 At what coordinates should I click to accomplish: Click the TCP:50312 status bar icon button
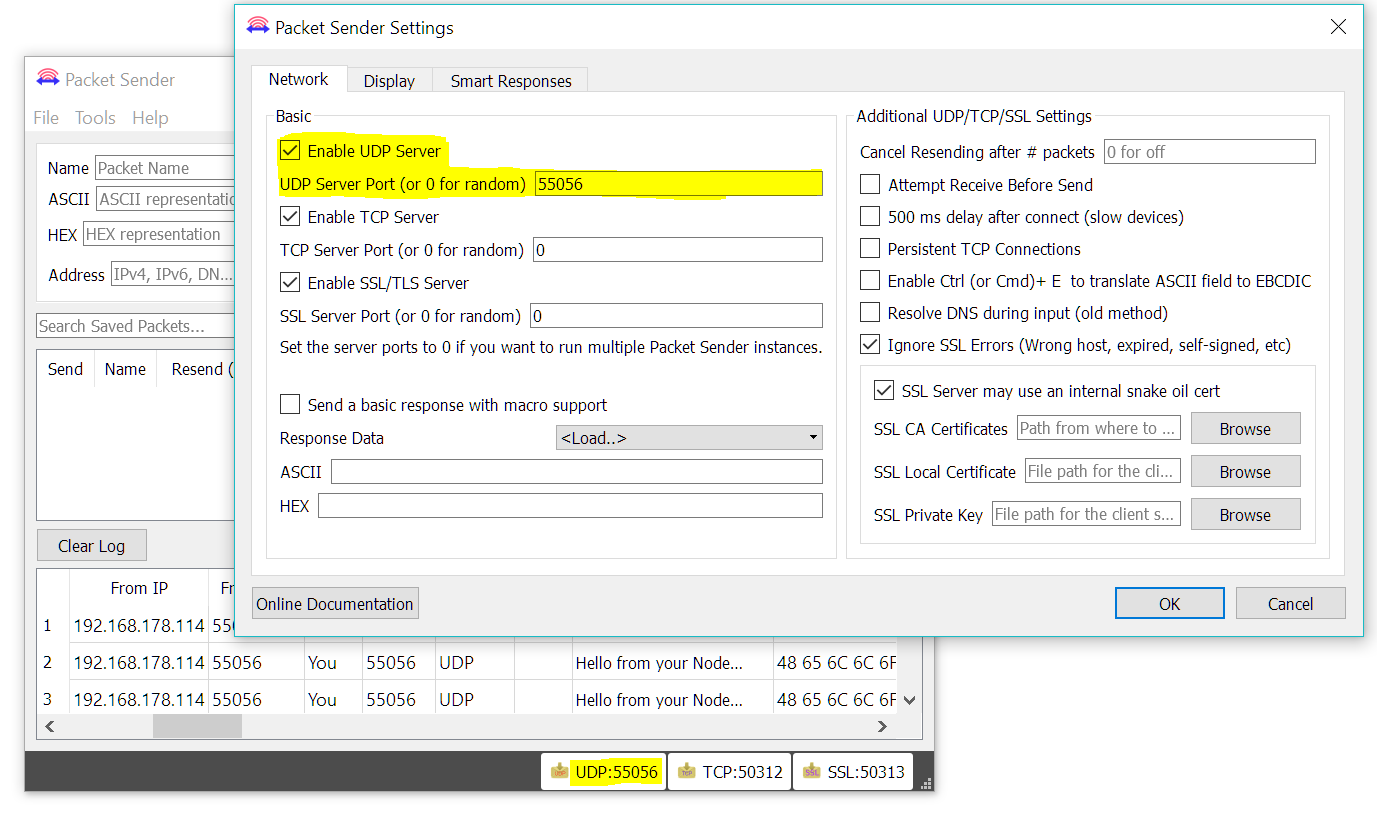pos(729,771)
